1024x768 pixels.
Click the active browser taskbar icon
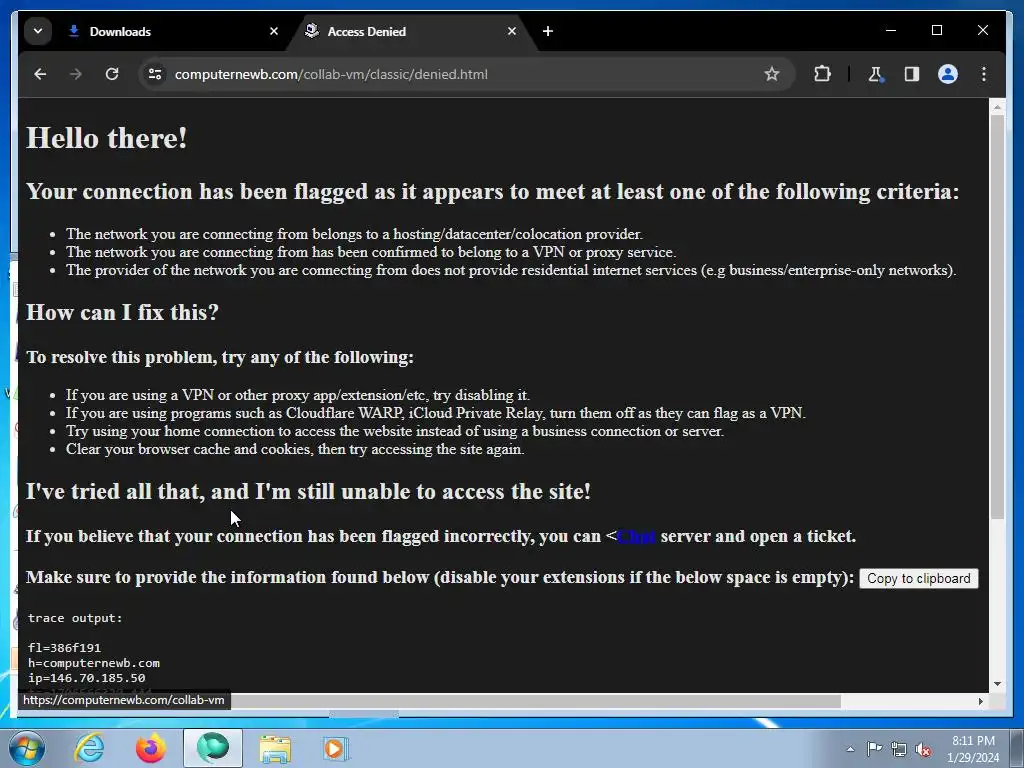pyautogui.click(x=213, y=748)
